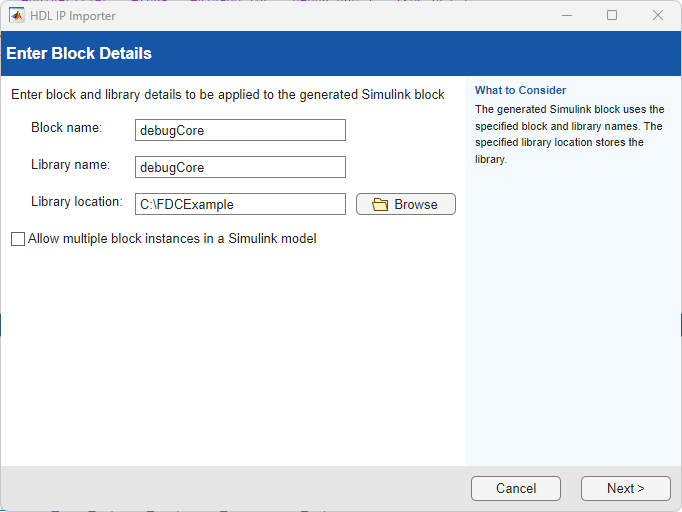Click the folder icon on the Browse button
The width and height of the screenshot is (682, 512).
380,204
